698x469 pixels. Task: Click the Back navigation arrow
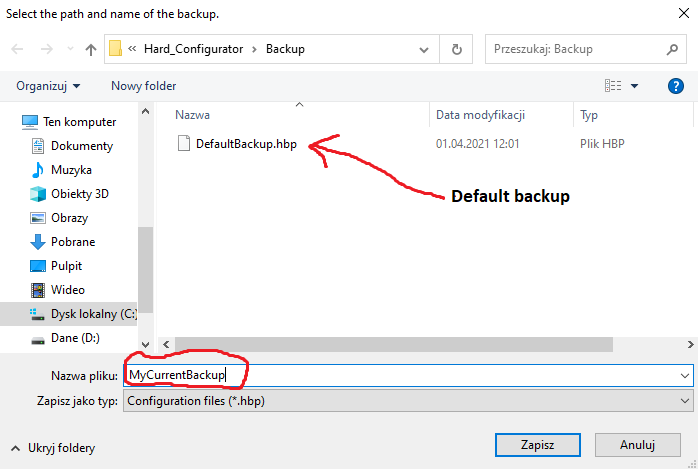19,49
